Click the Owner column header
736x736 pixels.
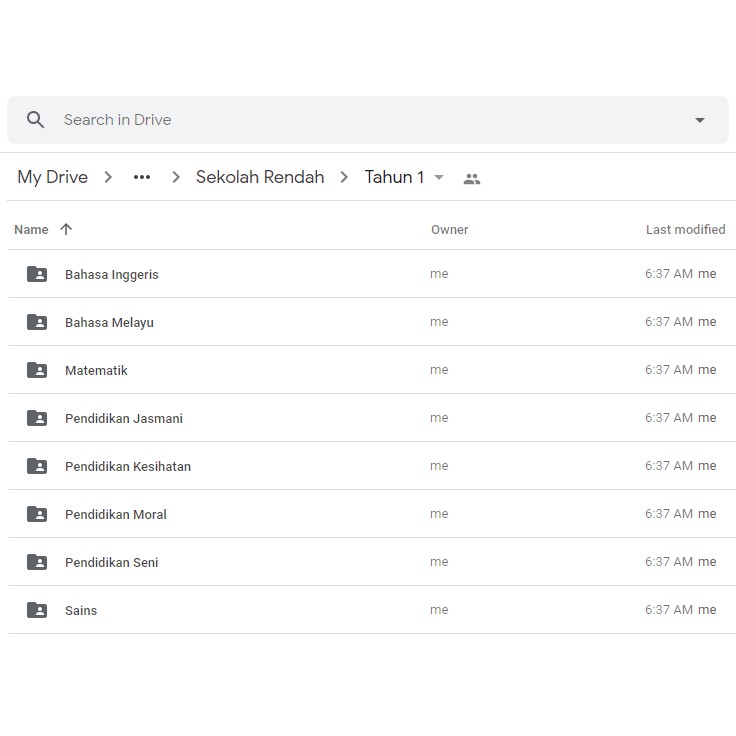click(449, 229)
